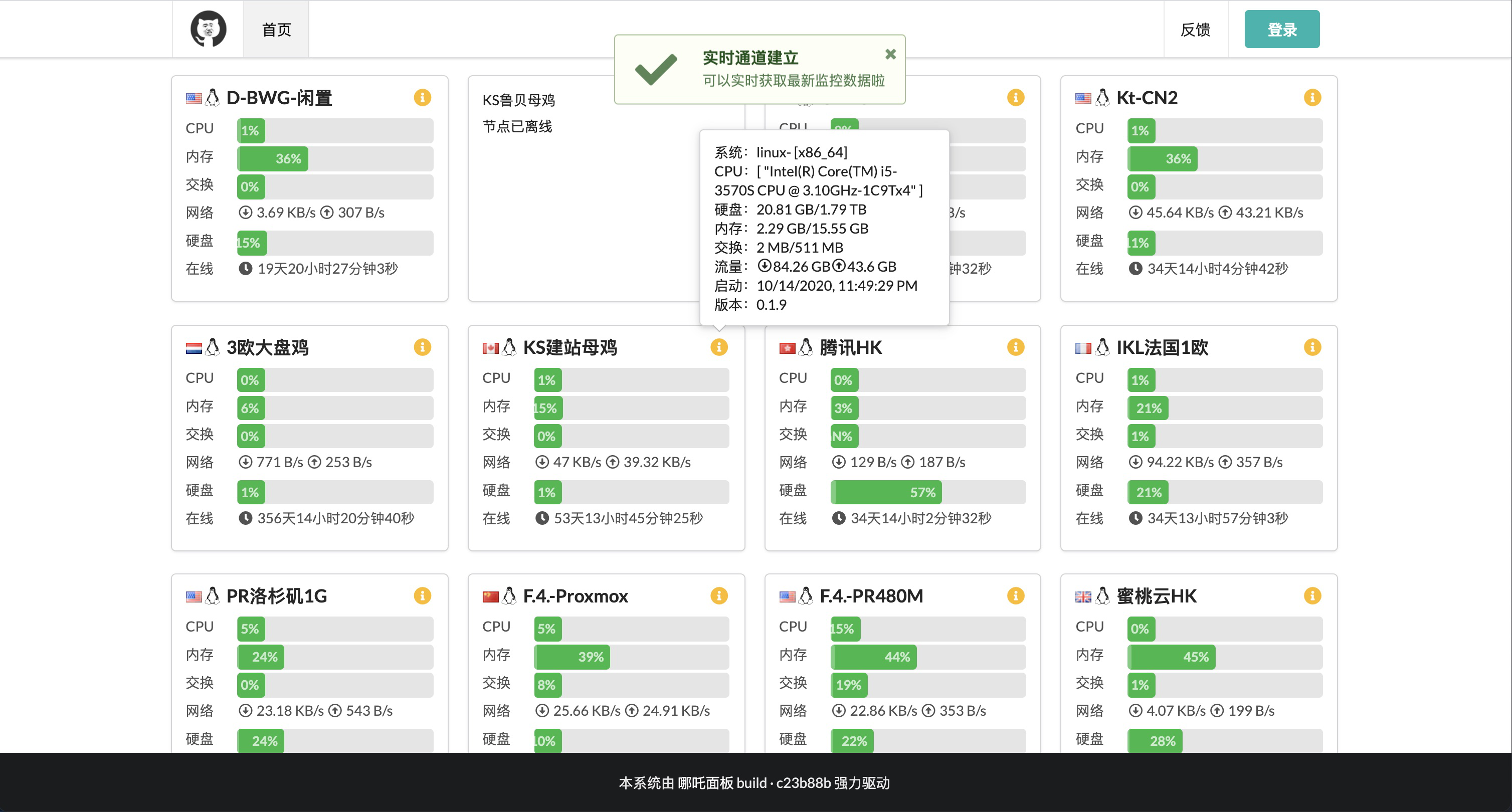Click the green checkmark in the notification banner
The width and height of the screenshot is (1512, 812).
(657, 70)
